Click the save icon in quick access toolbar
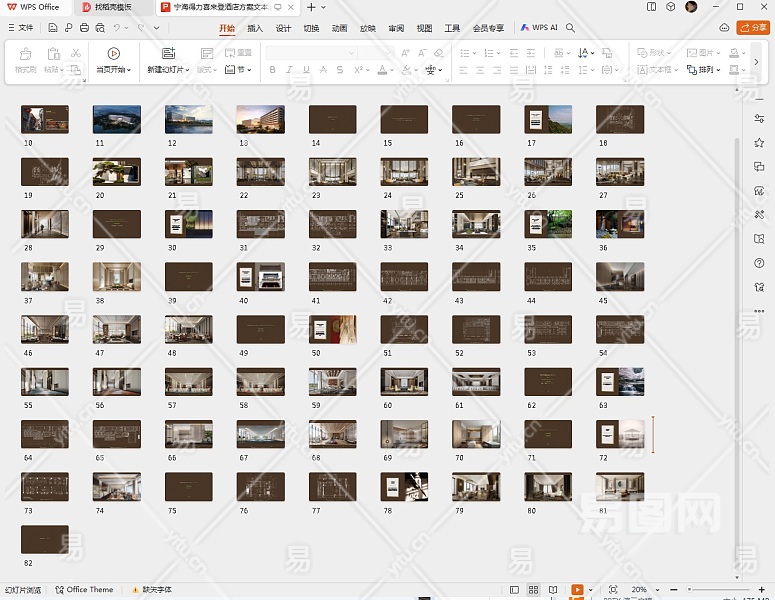 55,28
